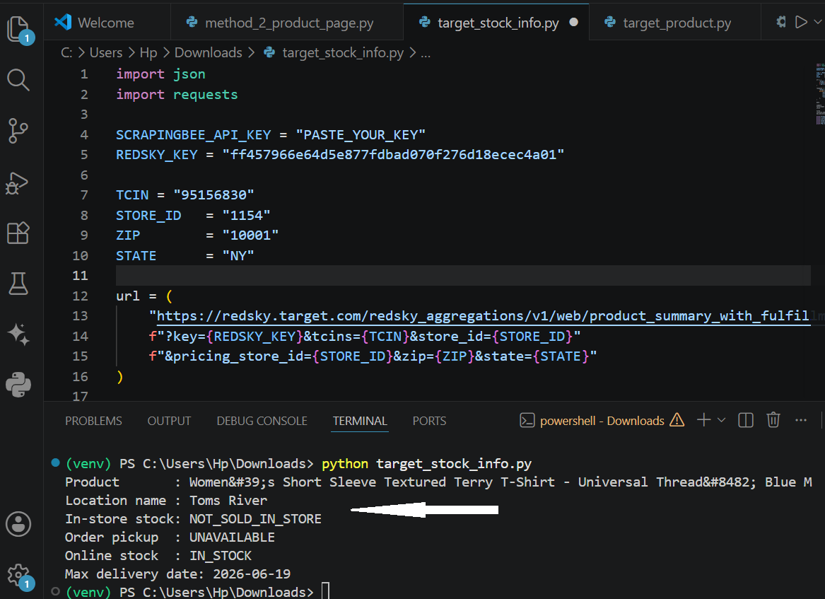Viewport: 825px width, 599px height.
Task: Open terminal panel more actions ellipsis
Action: tap(801, 420)
